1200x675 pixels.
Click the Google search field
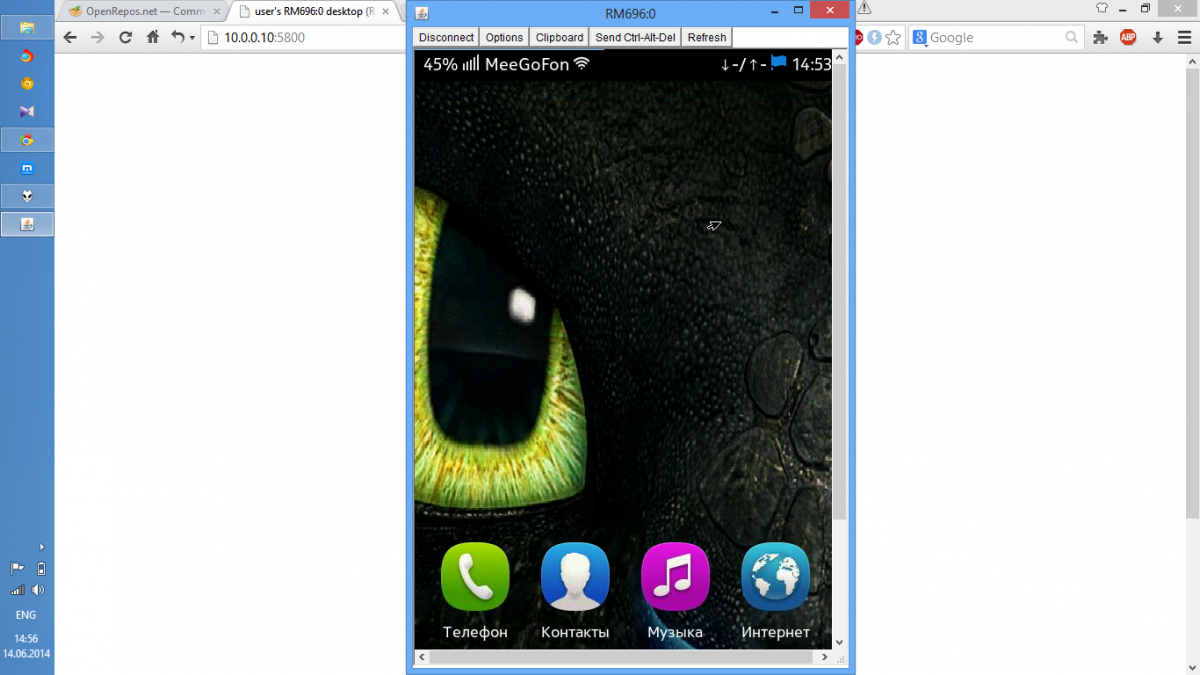pyautogui.click(x=995, y=37)
